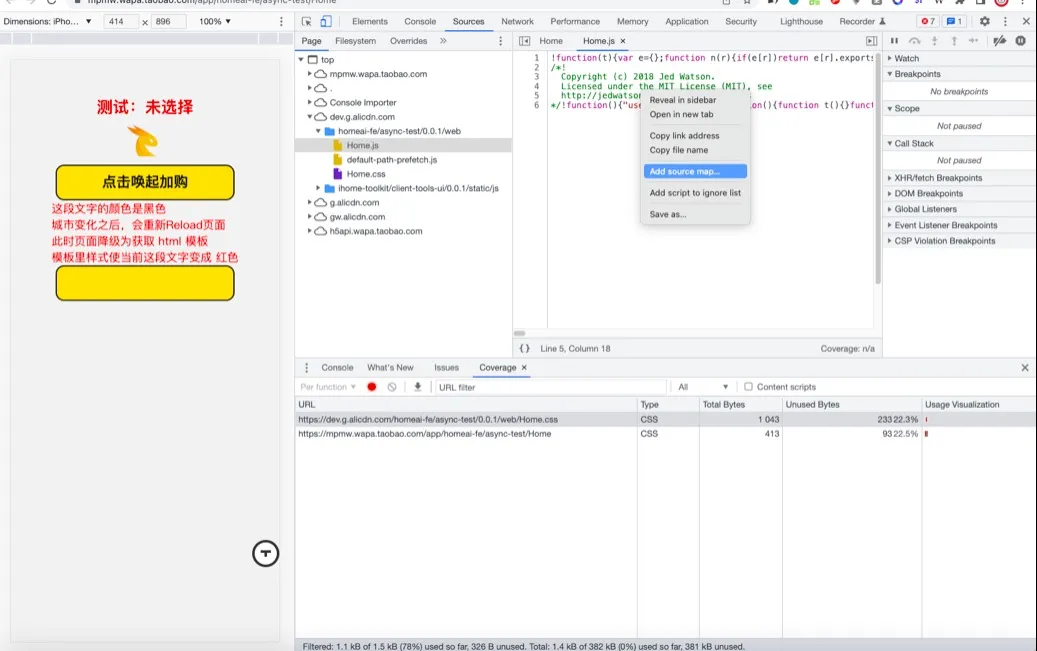Choose Add script to ignore list

pyautogui.click(x=695, y=193)
